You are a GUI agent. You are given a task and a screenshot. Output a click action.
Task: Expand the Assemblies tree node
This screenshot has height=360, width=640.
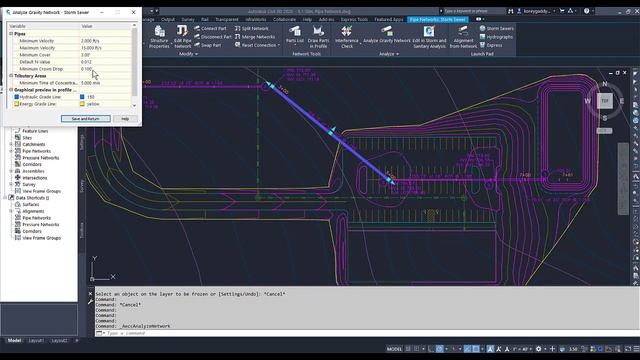coord(11,171)
